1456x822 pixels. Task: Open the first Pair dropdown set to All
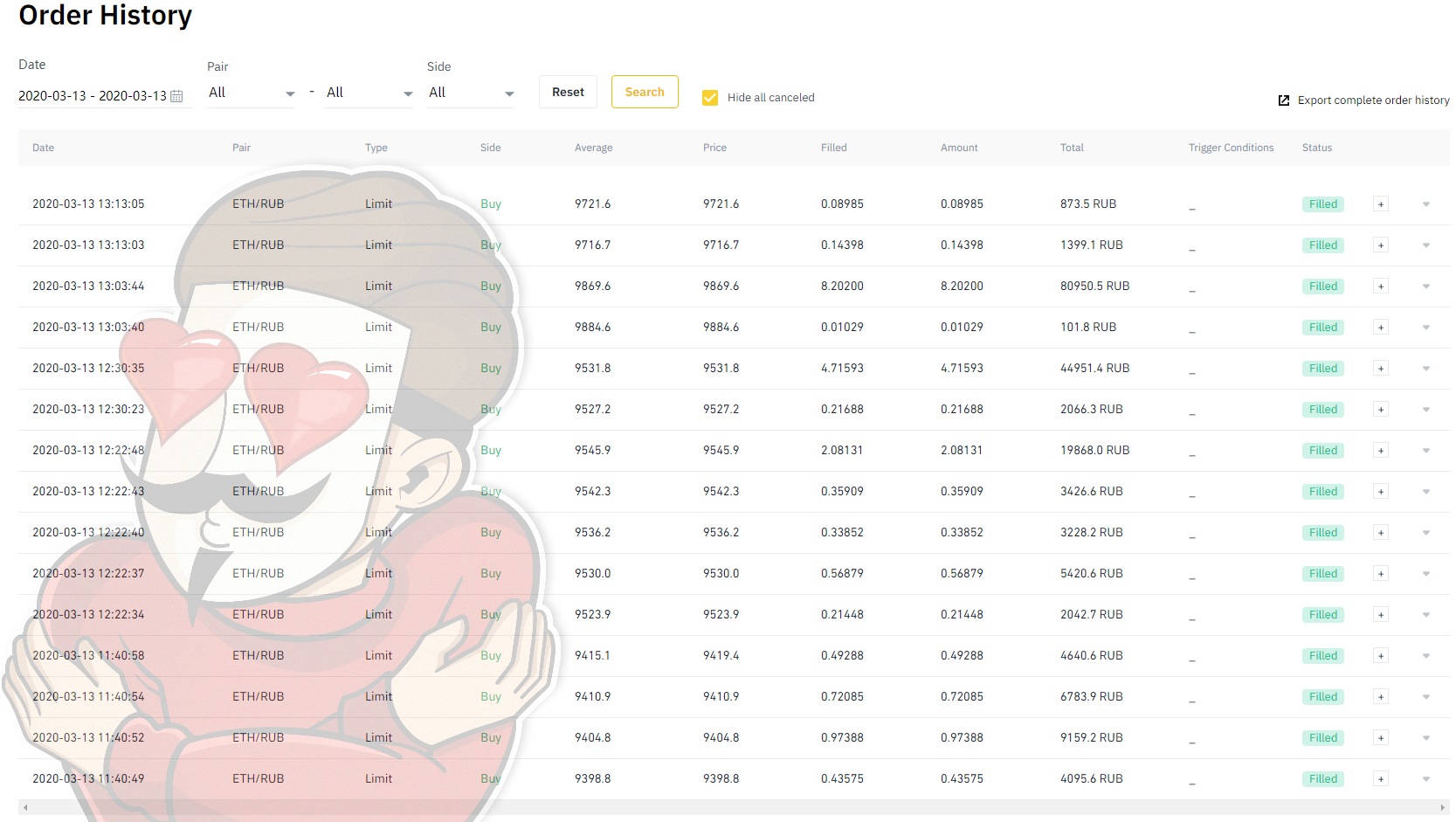pos(252,93)
